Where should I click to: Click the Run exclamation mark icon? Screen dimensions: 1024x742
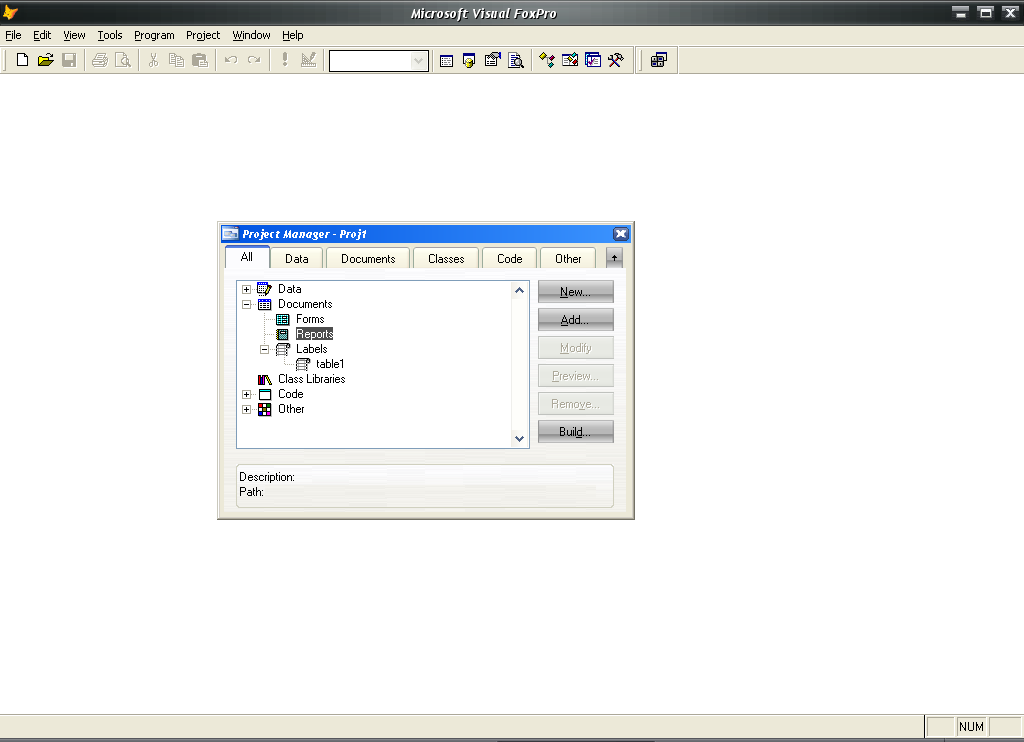[285, 60]
